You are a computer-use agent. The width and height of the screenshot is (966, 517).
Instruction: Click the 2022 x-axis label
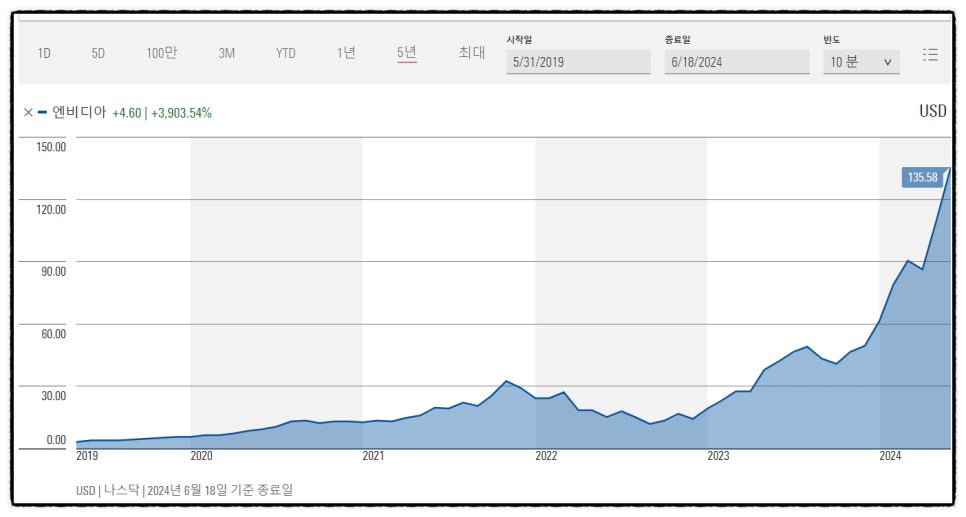point(546,456)
